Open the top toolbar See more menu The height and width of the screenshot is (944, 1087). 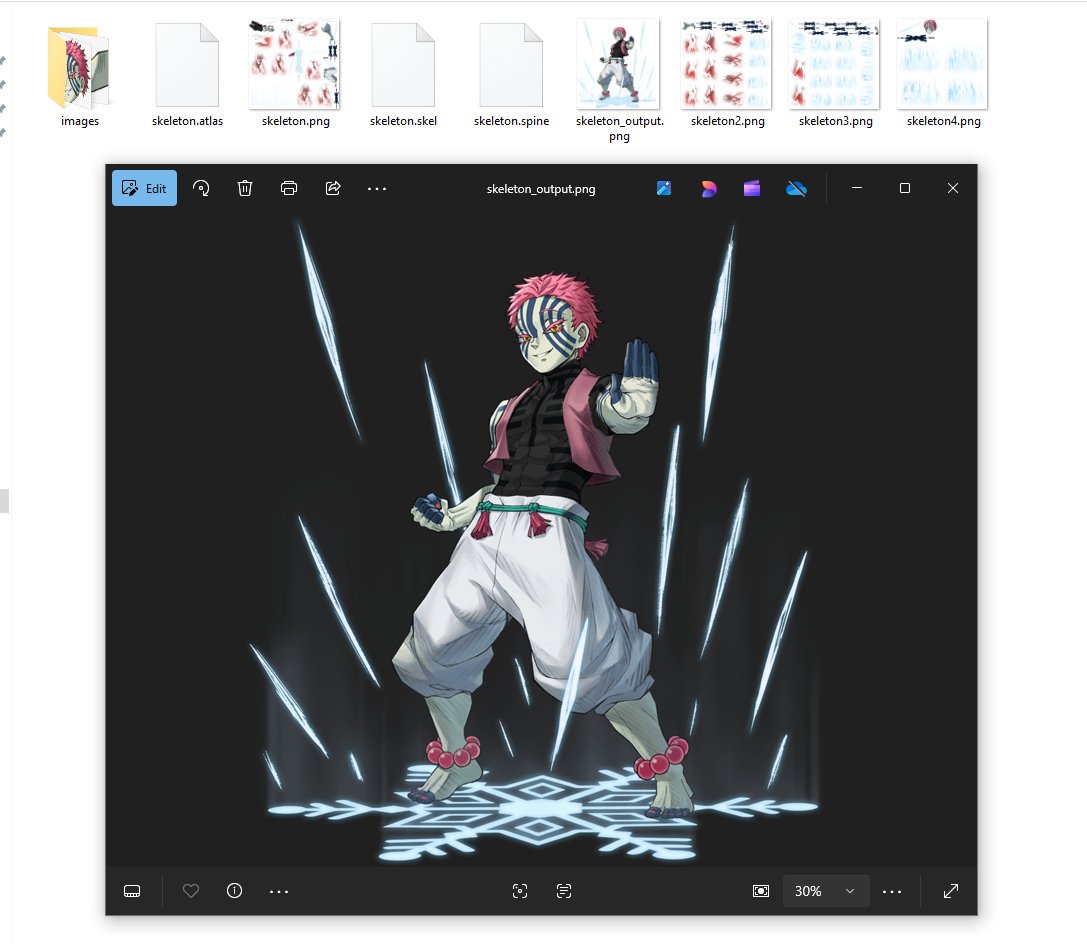click(377, 188)
